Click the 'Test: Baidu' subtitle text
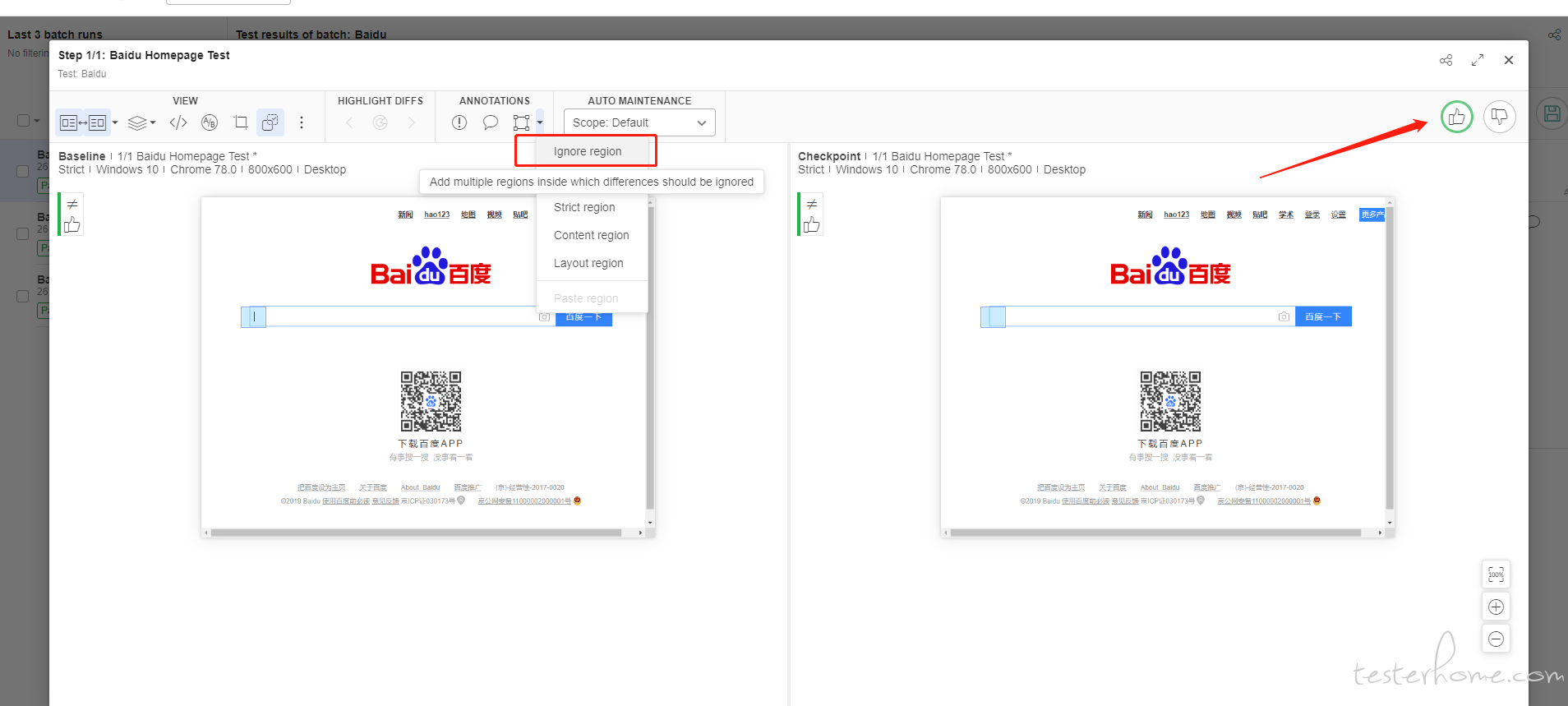Screen dimensions: 1568x706 click(x=82, y=74)
